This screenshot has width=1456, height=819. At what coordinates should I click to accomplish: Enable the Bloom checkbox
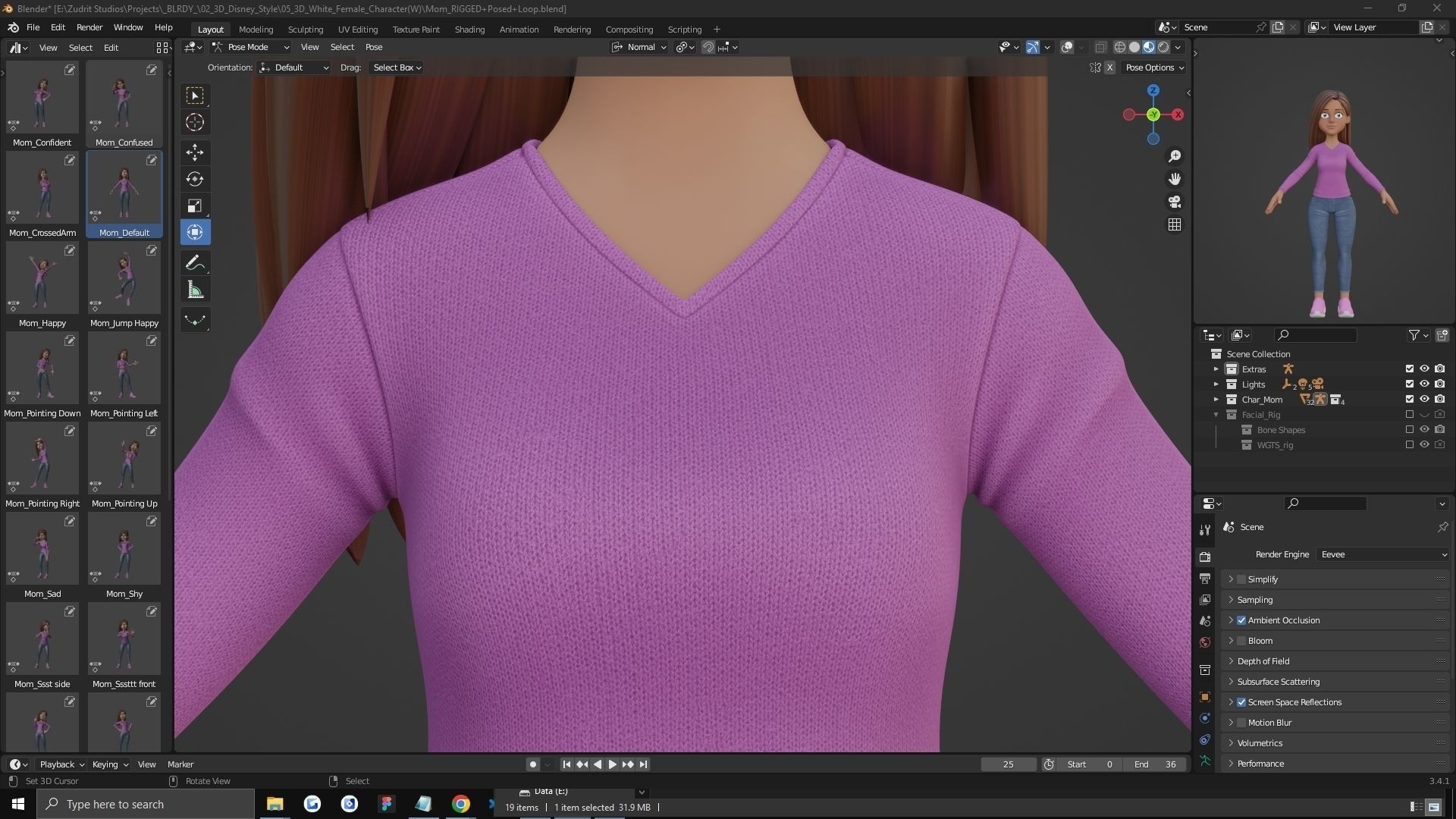click(1241, 641)
